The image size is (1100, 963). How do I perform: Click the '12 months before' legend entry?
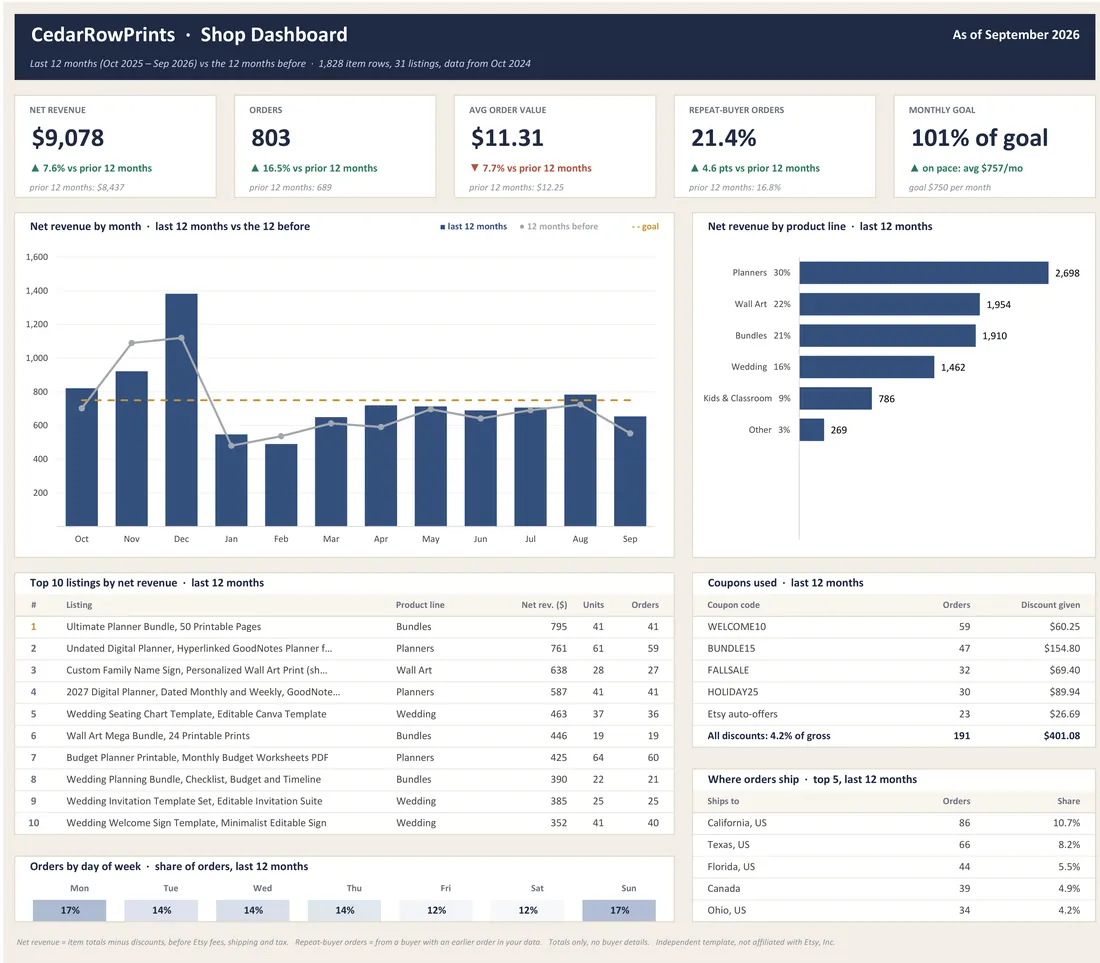(x=559, y=227)
